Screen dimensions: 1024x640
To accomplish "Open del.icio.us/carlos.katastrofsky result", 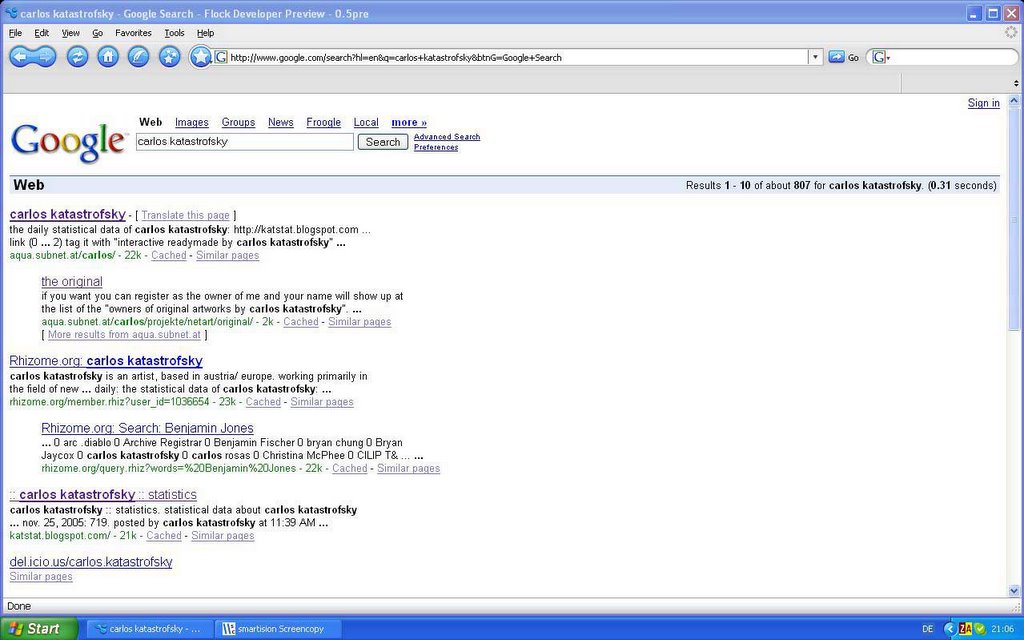I will pos(91,562).
